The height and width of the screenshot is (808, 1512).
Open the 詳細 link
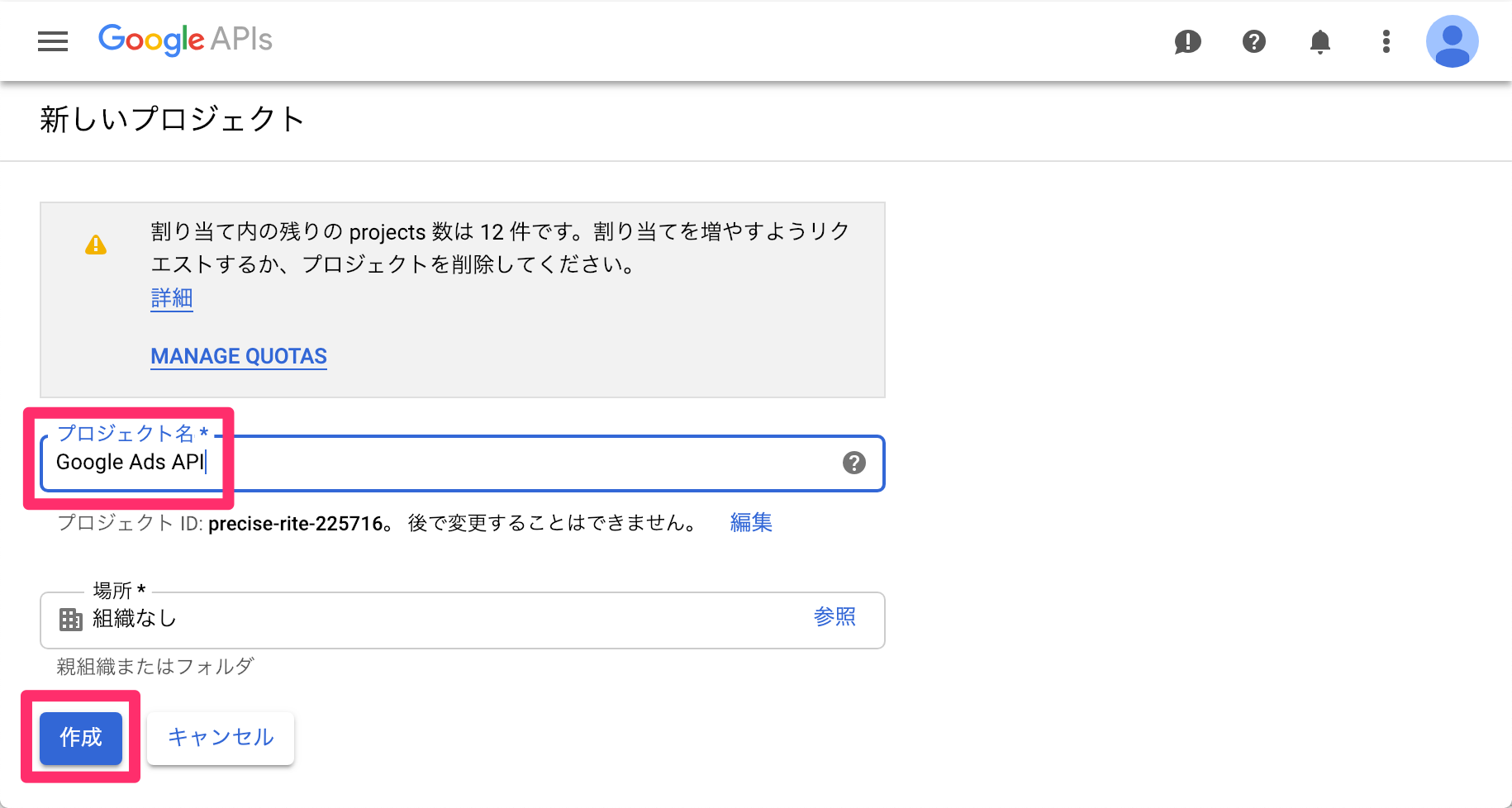pyautogui.click(x=172, y=297)
